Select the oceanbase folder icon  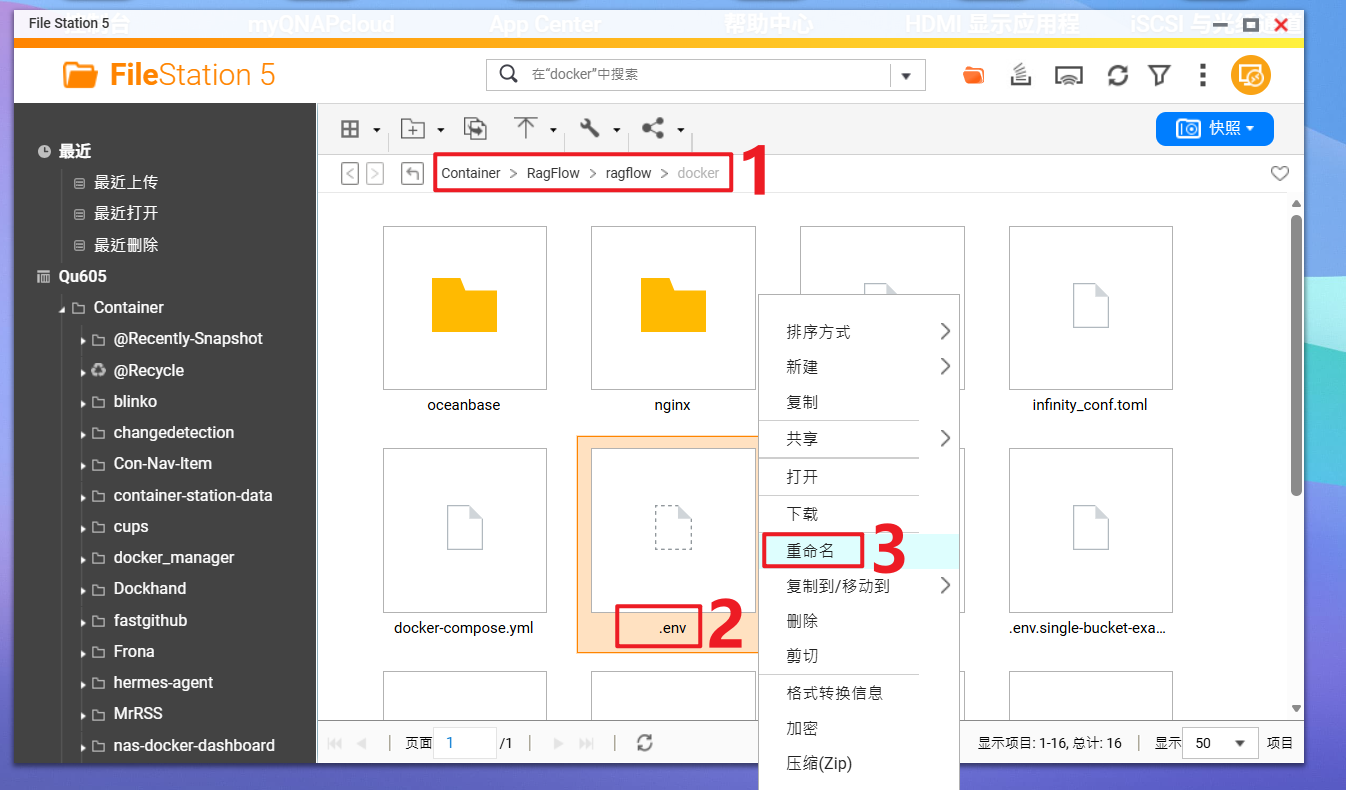[464, 304]
